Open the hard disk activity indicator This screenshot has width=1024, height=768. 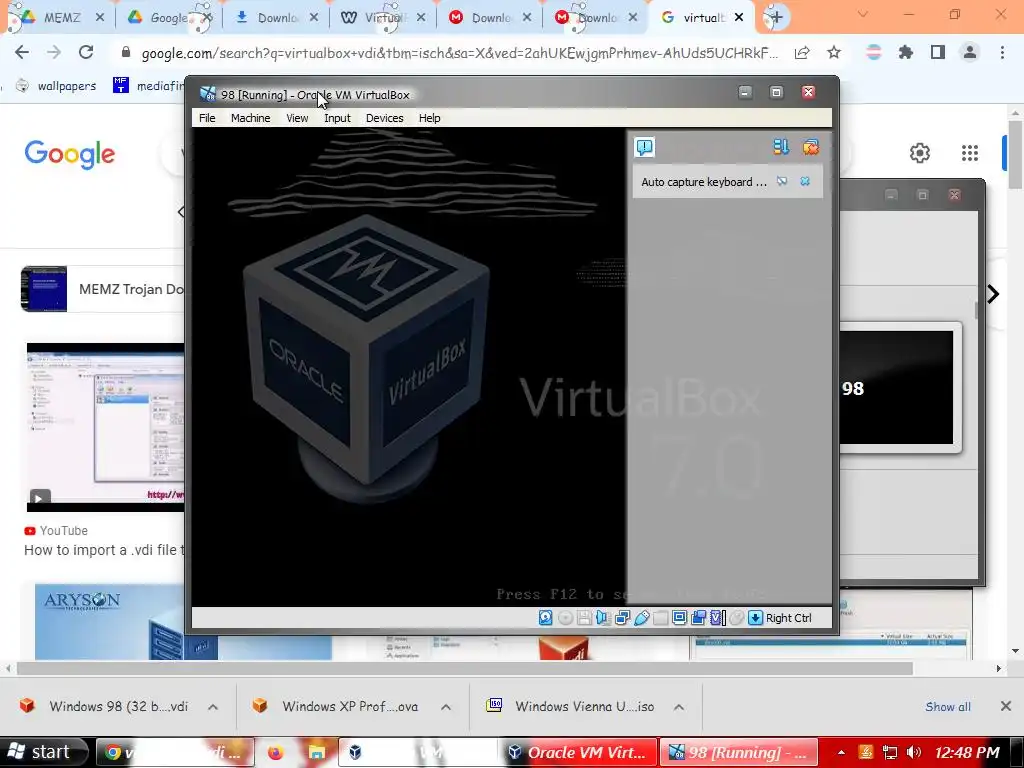[545, 618]
